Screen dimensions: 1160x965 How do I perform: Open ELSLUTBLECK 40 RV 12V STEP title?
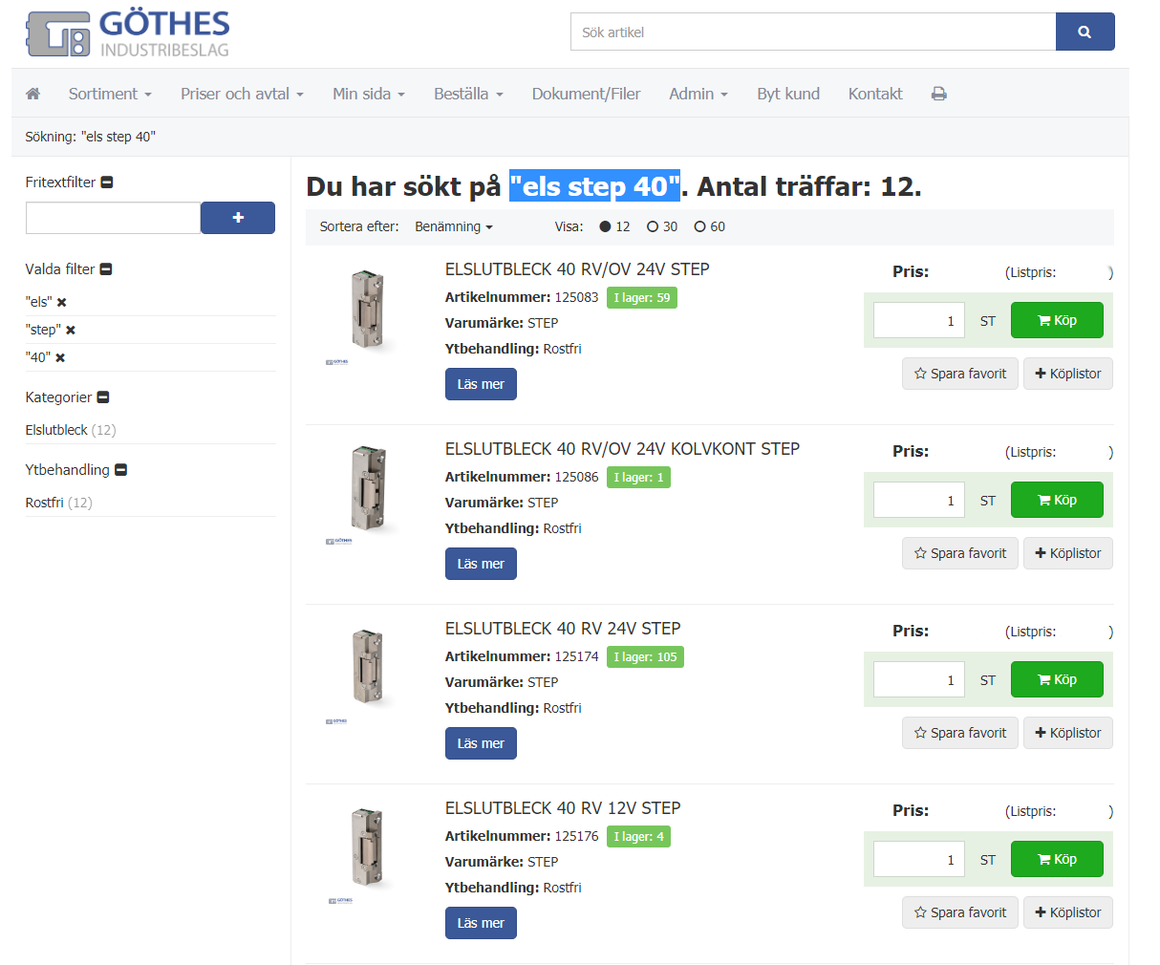point(562,808)
